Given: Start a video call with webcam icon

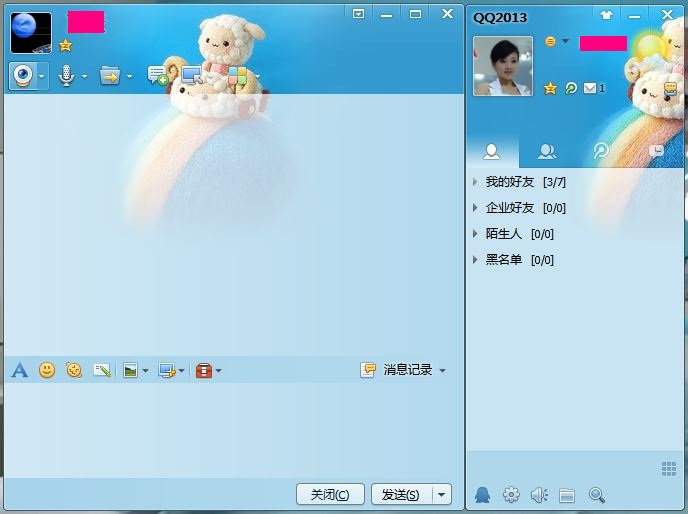Looking at the screenshot, I should [23, 76].
